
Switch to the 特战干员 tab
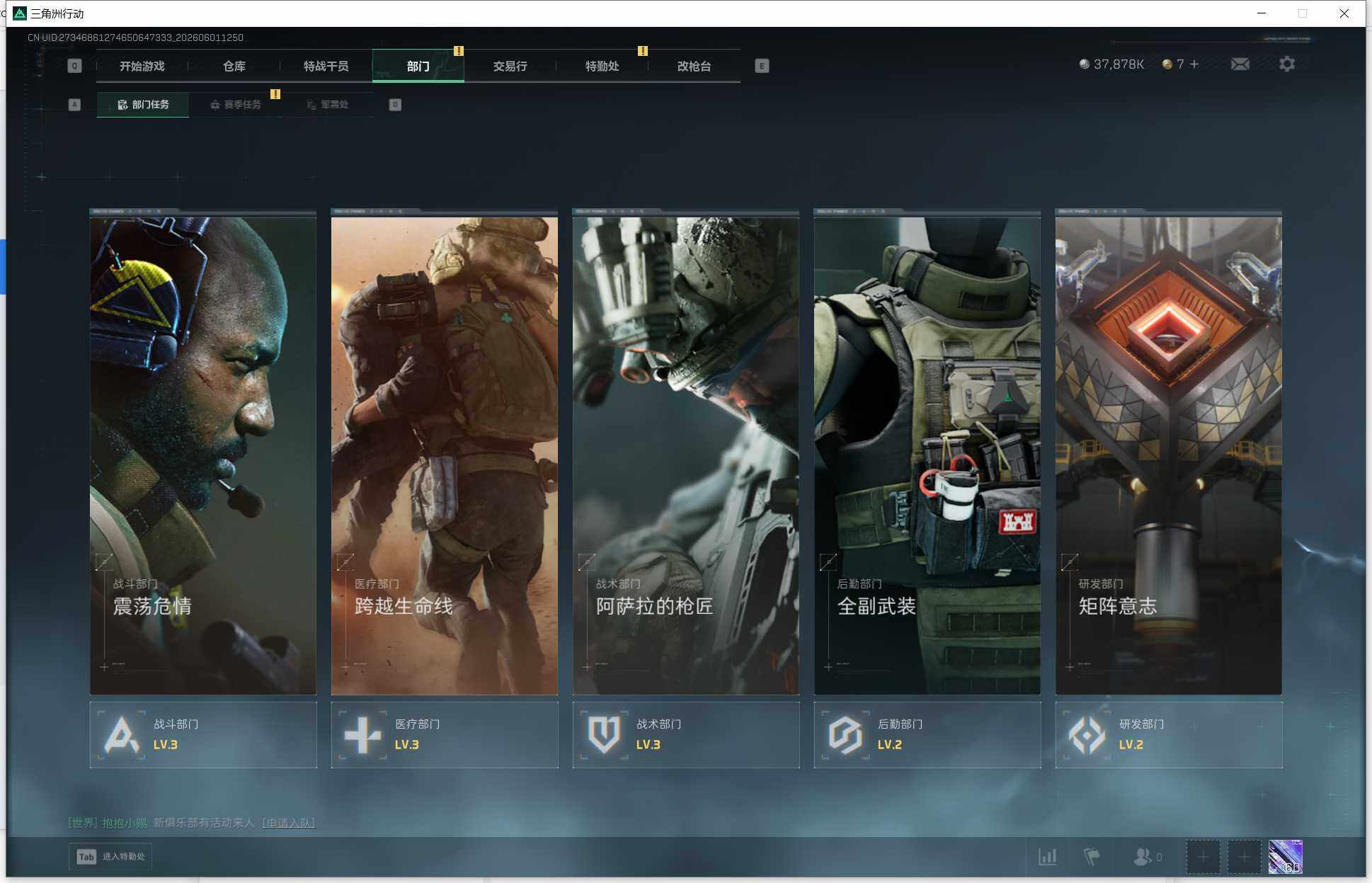[326, 66]
